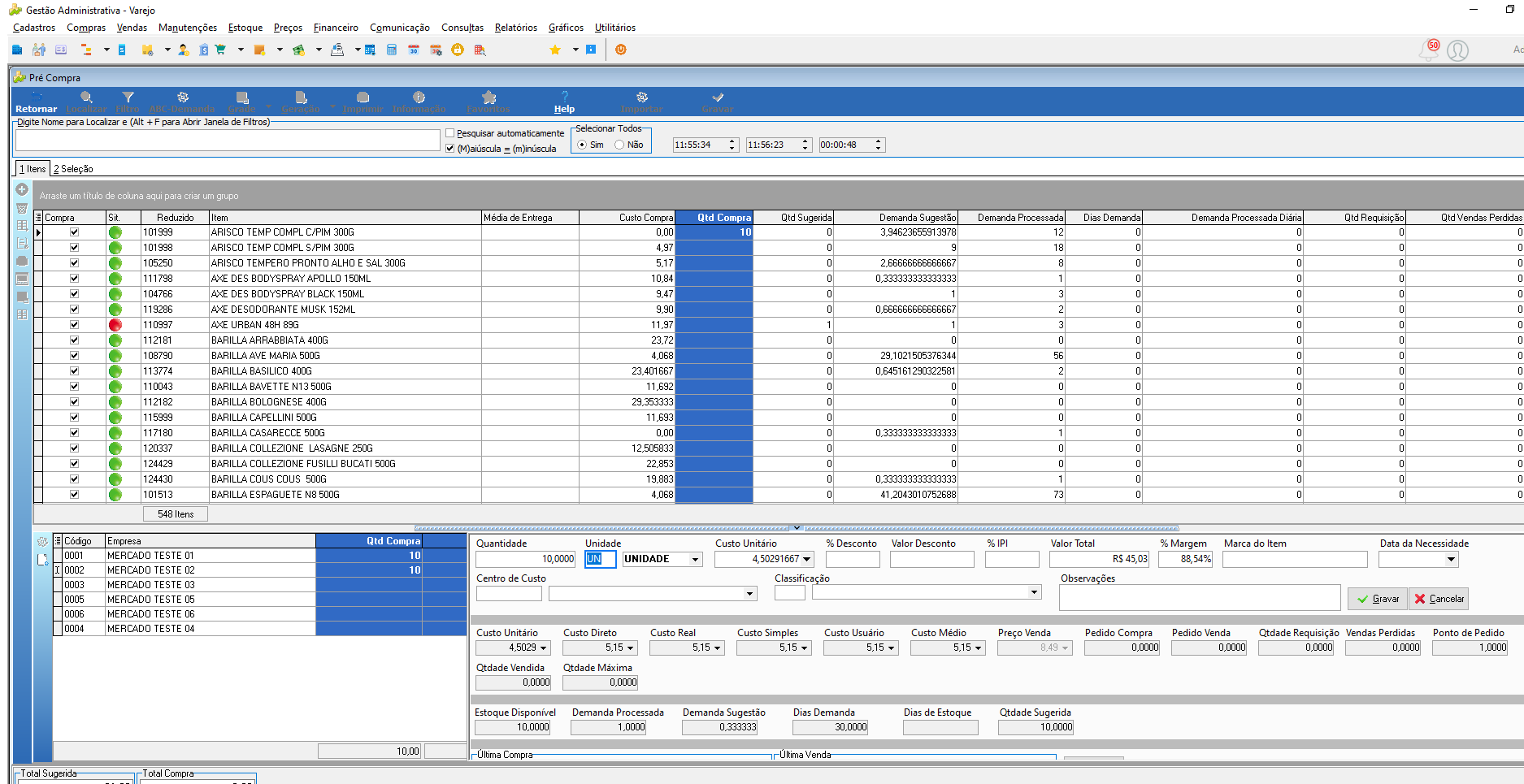The width and height of the screenshot is (1524, 784).
Task: Click the green Gravar button
Action: [x=1378, y=599]
